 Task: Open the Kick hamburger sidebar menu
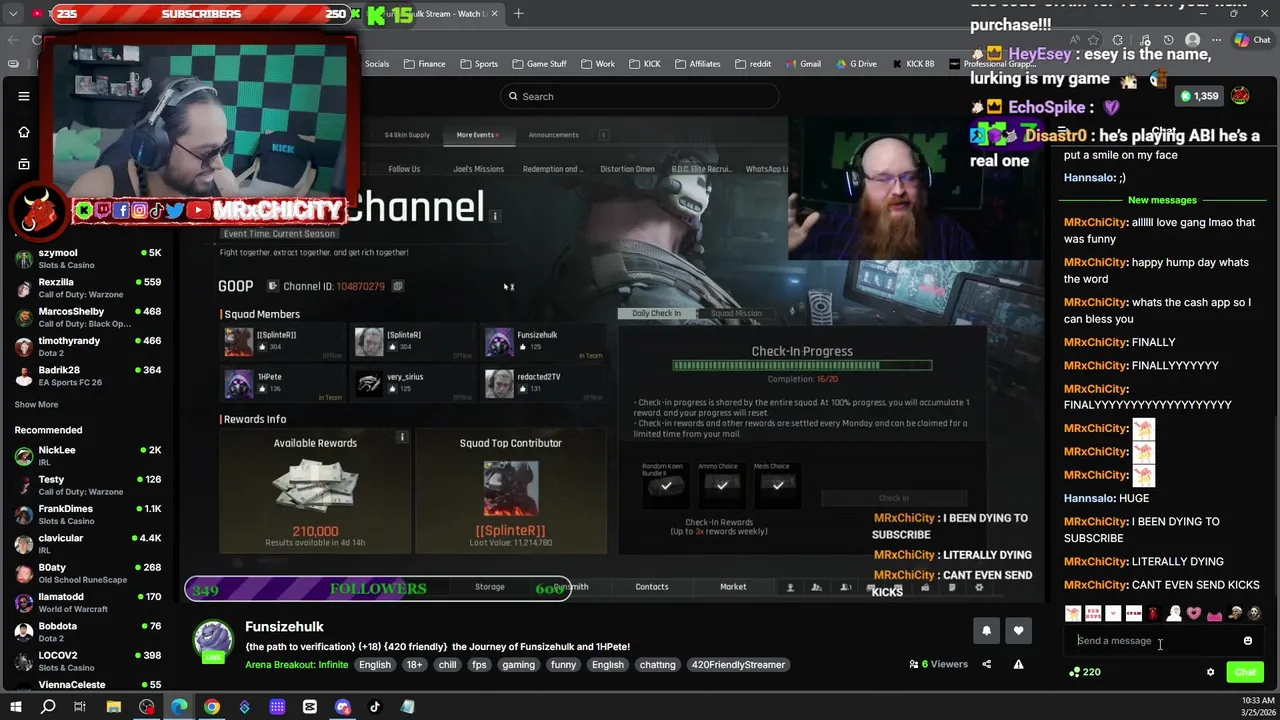coord(24,96)
